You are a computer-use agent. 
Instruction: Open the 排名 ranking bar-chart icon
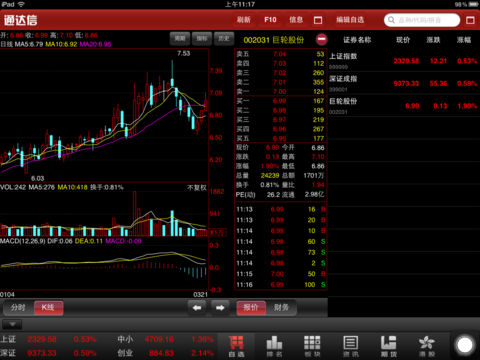pyautogui.click(x=274, y=346)
